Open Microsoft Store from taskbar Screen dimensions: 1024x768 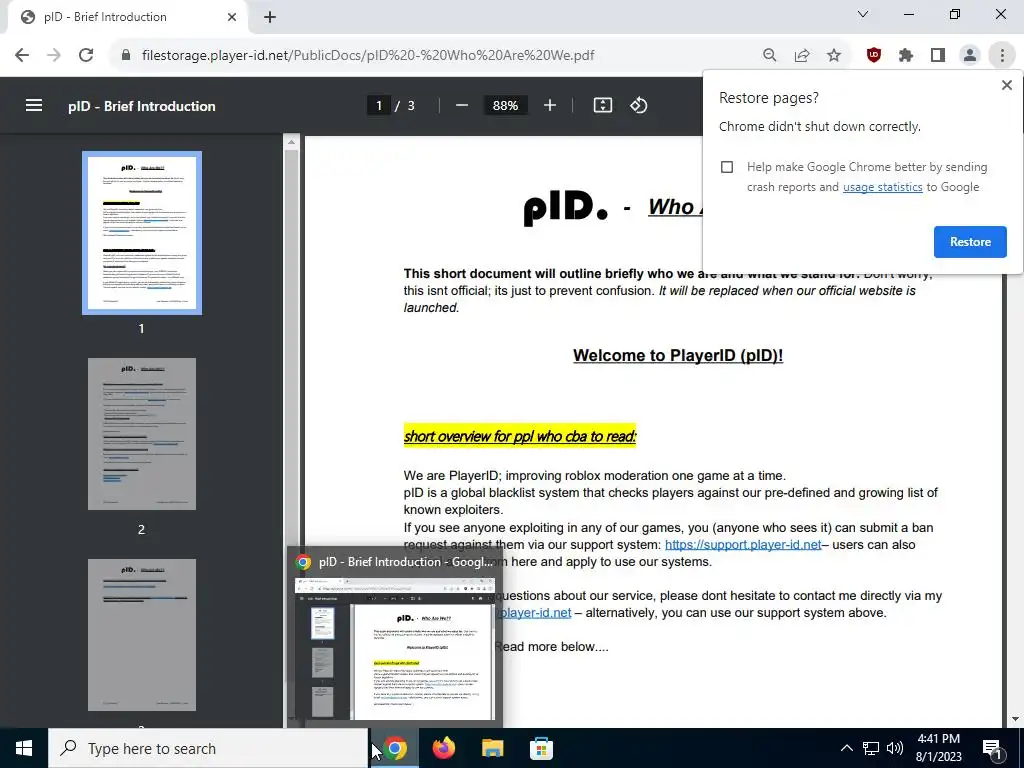click(x=541, y=748)
